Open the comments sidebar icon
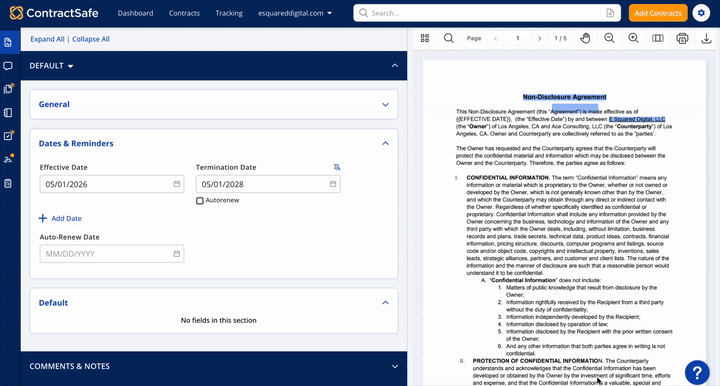 point(8,66)
